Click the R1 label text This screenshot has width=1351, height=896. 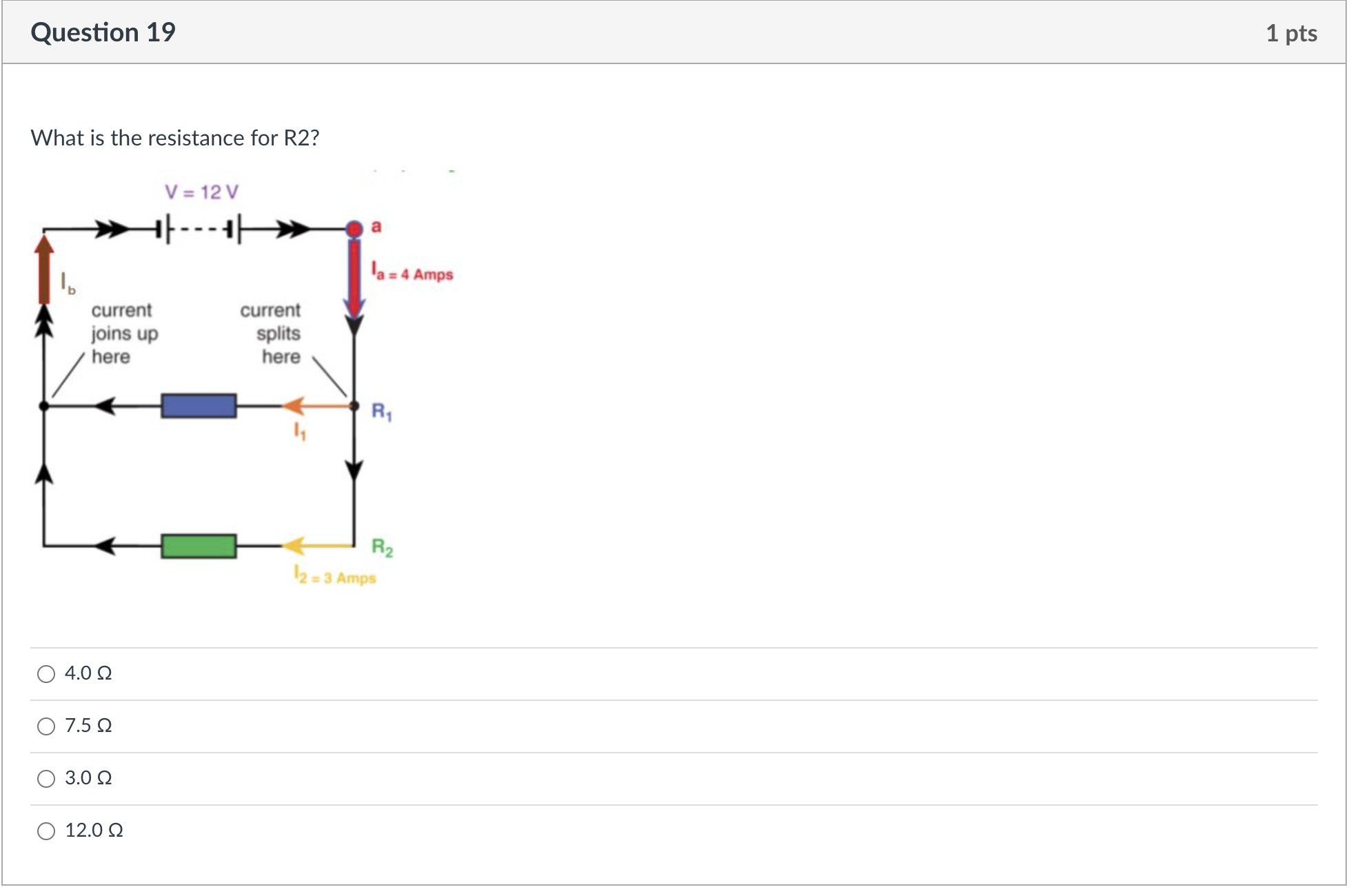(x=382, y=410)
